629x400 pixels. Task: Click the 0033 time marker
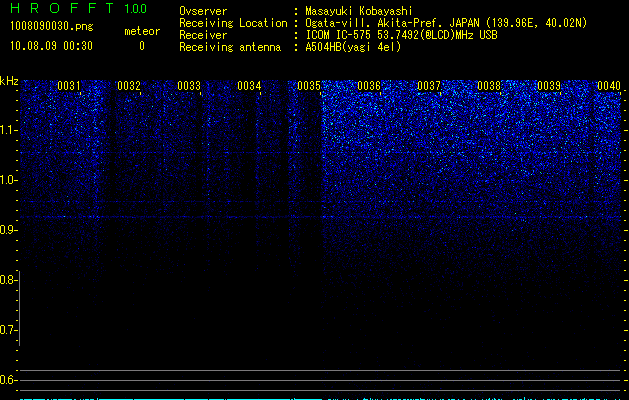tap(189, 86)
